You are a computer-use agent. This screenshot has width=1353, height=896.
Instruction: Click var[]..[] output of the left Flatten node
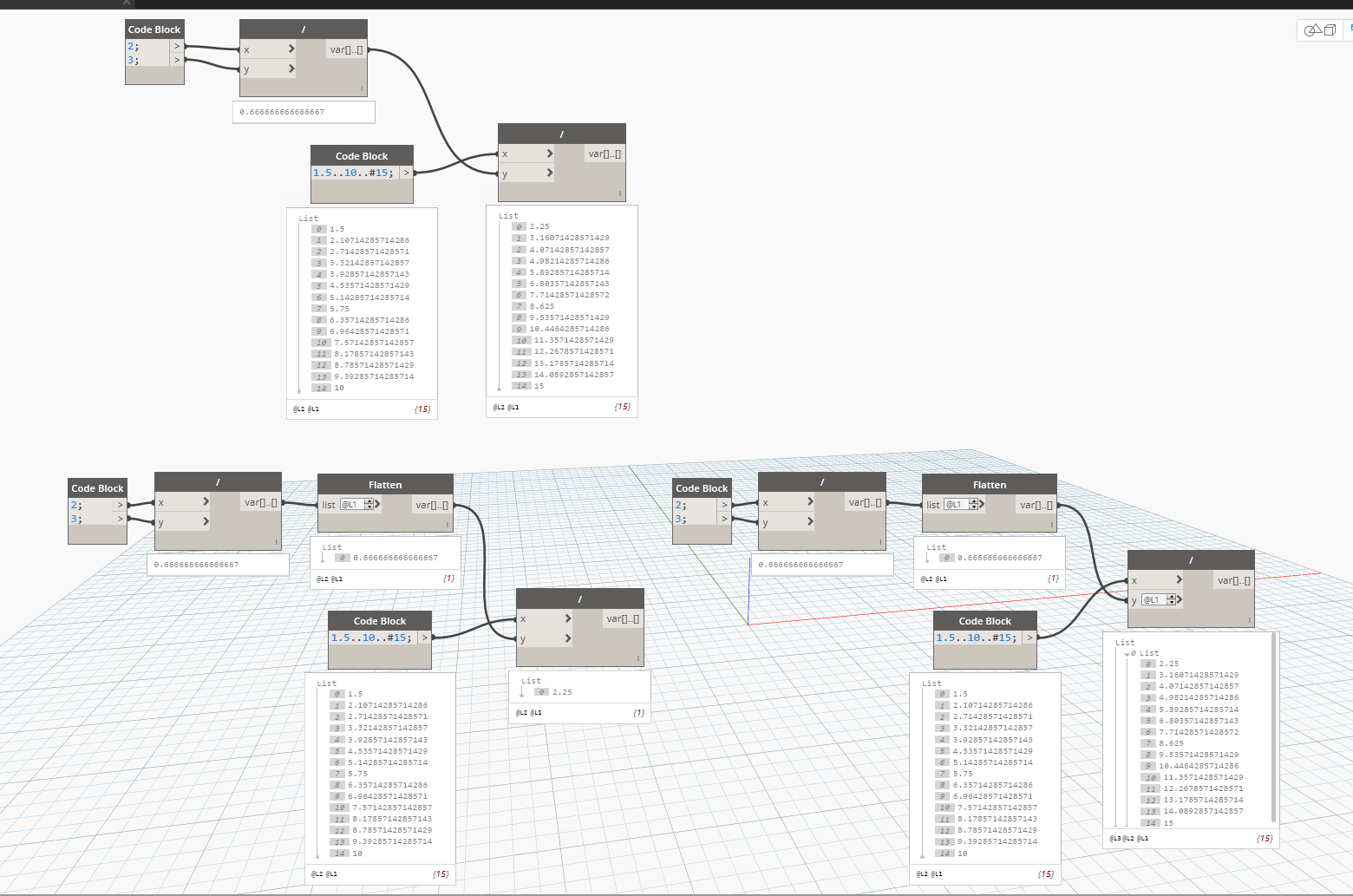[432, 505]
